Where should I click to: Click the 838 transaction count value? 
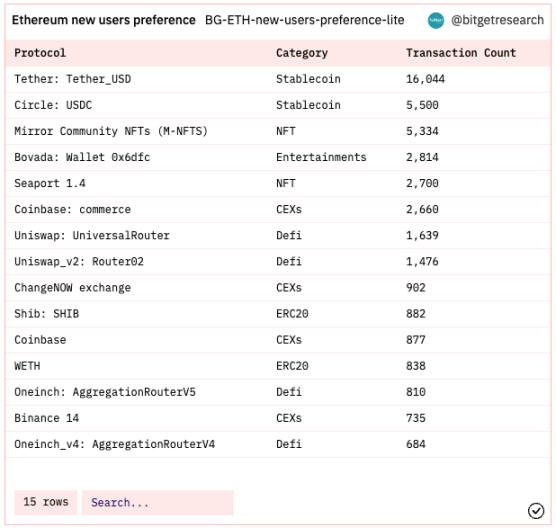pos(416,366)
